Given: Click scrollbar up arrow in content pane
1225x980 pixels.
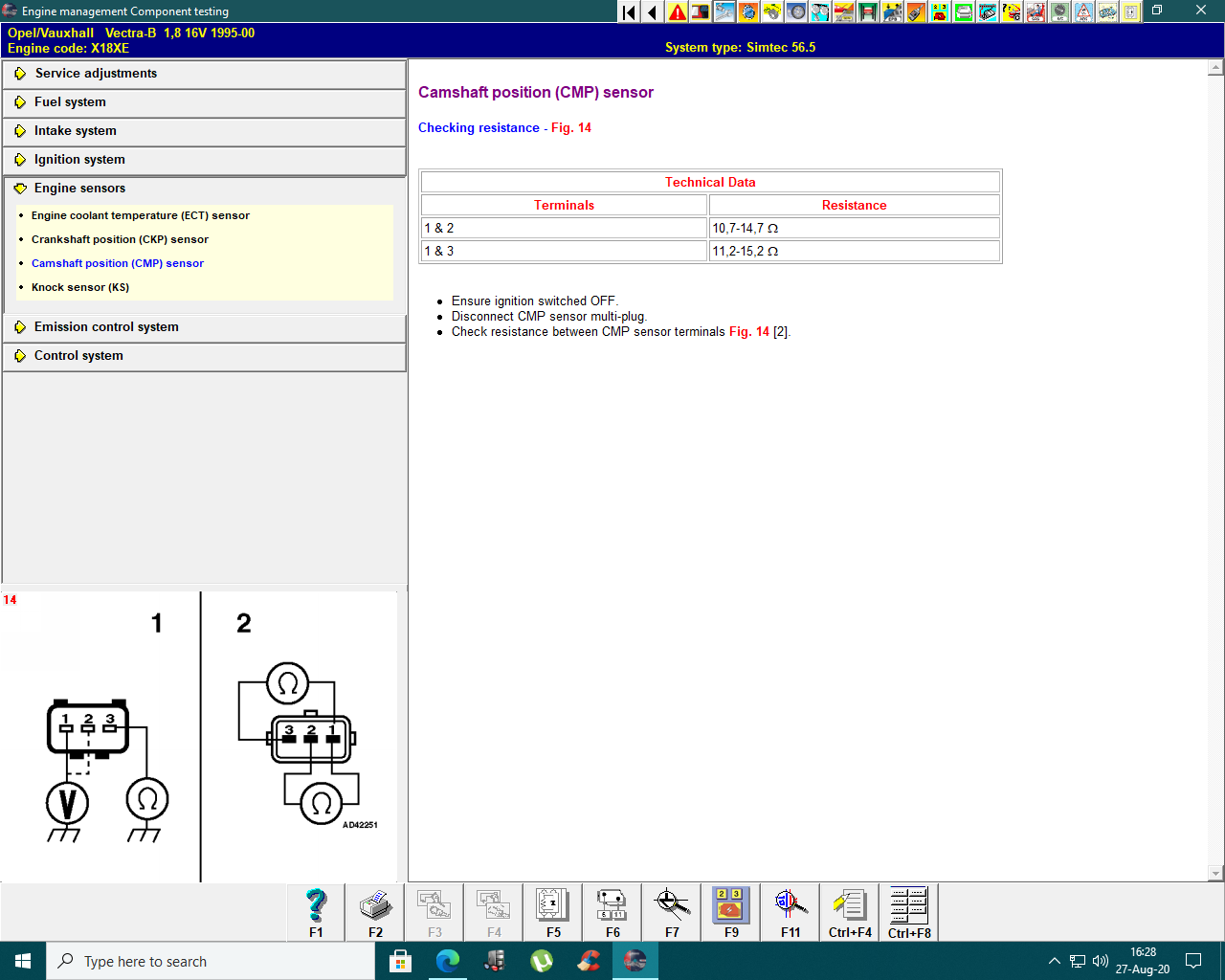Looking at the screenshot, I should click(x=1215, y=68).
